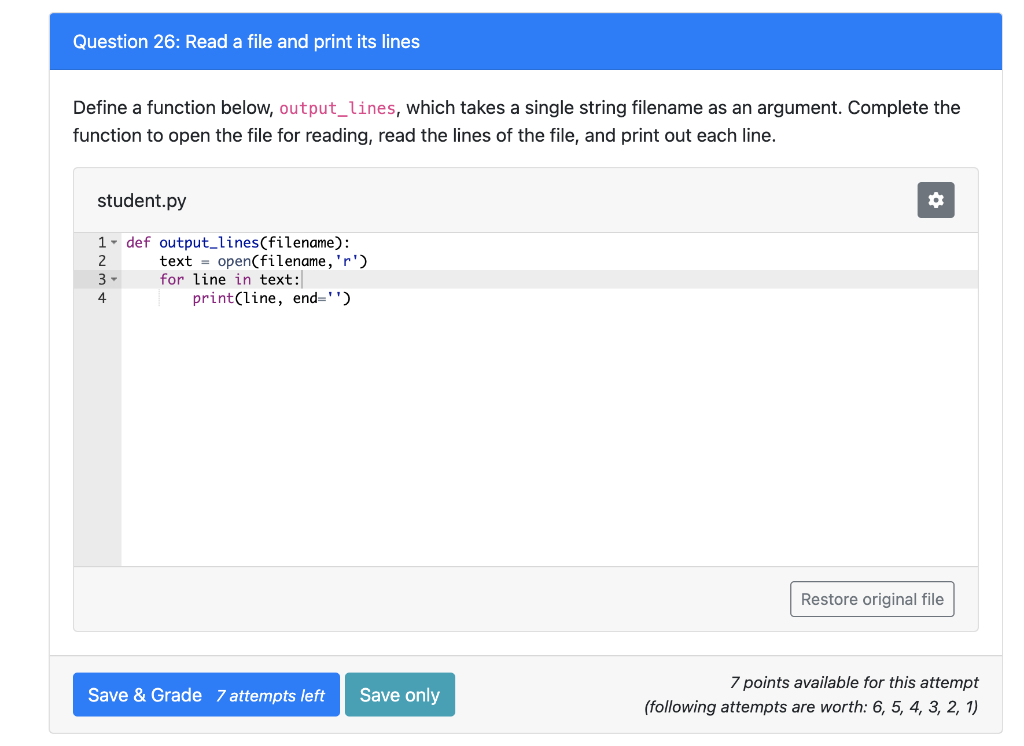This screenshot has width=1024, height=746.
Task: Click the '7 attempts left' label
Action: pos(270,696)
